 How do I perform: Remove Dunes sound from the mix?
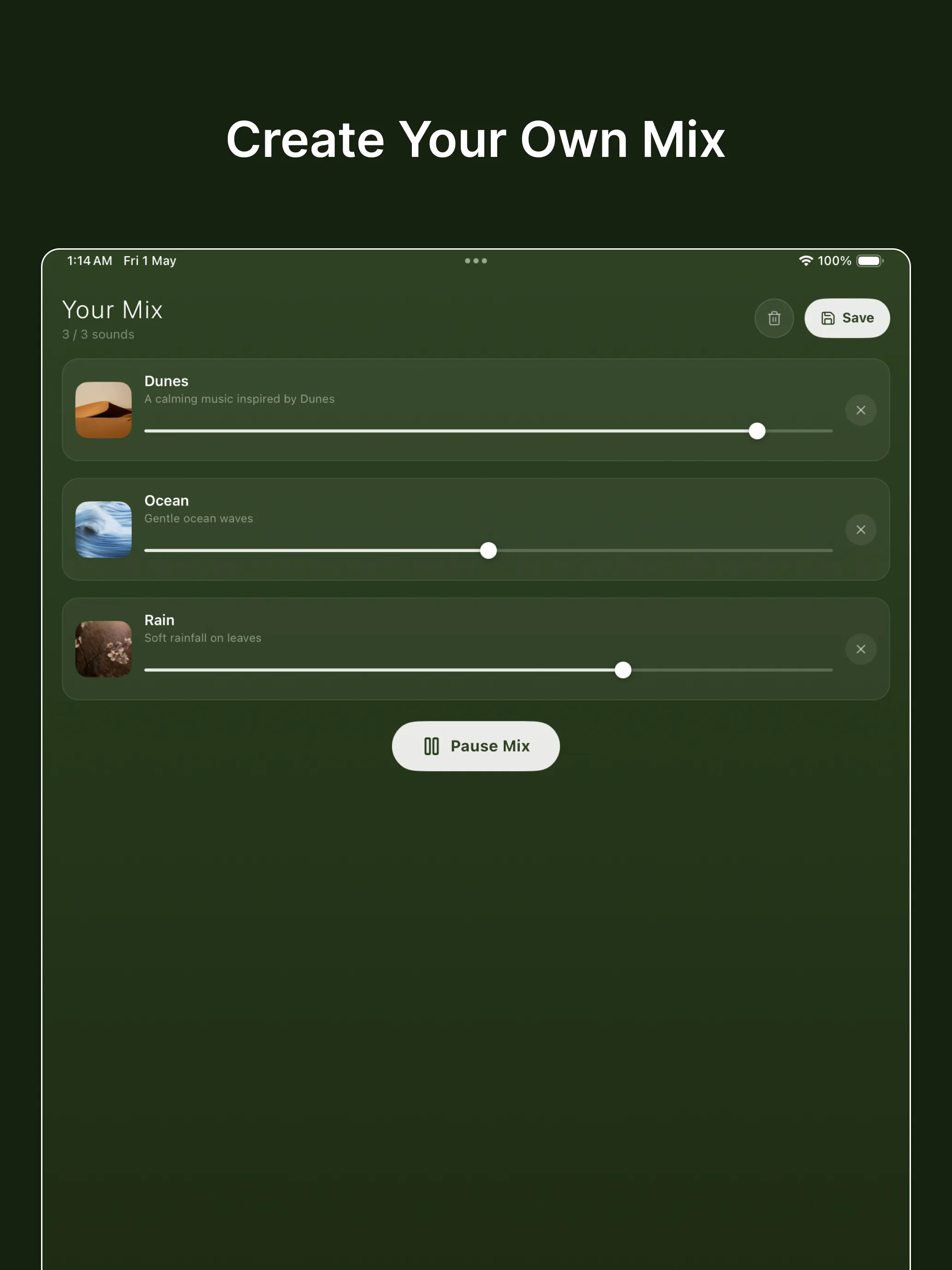pyautogui.click(x=861, y=410)
